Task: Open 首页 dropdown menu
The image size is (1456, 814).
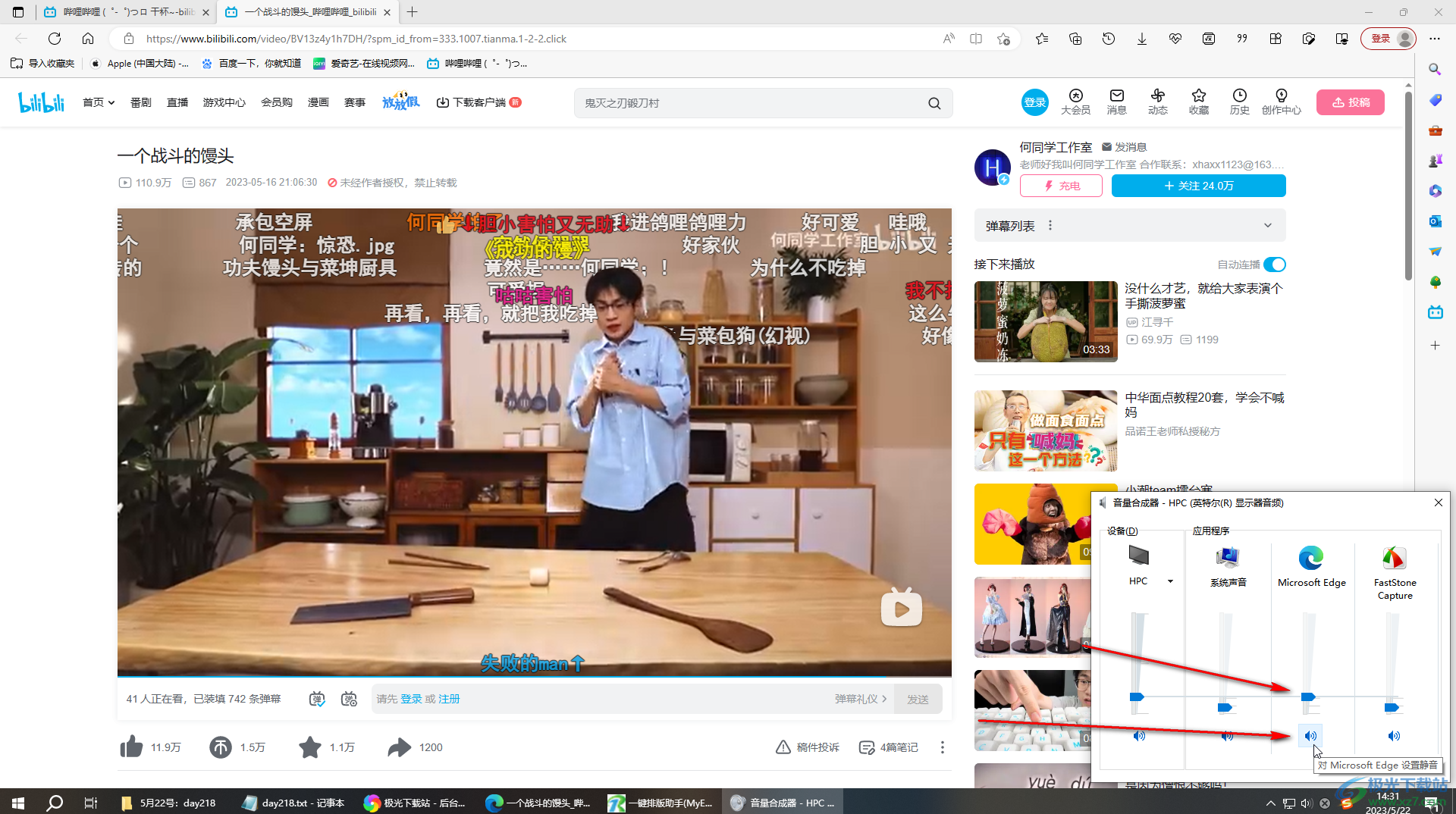Action: point(99,102)
